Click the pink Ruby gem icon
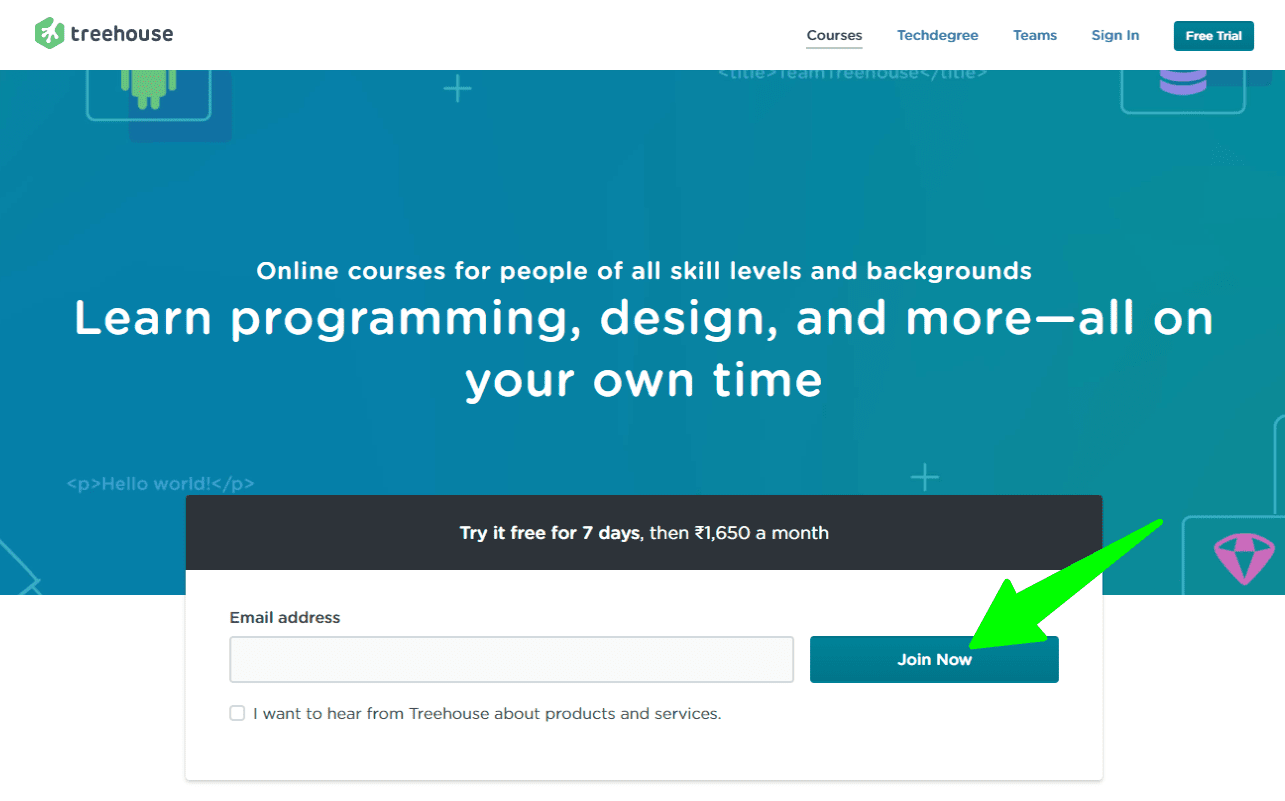 (x=1244, y=558)
